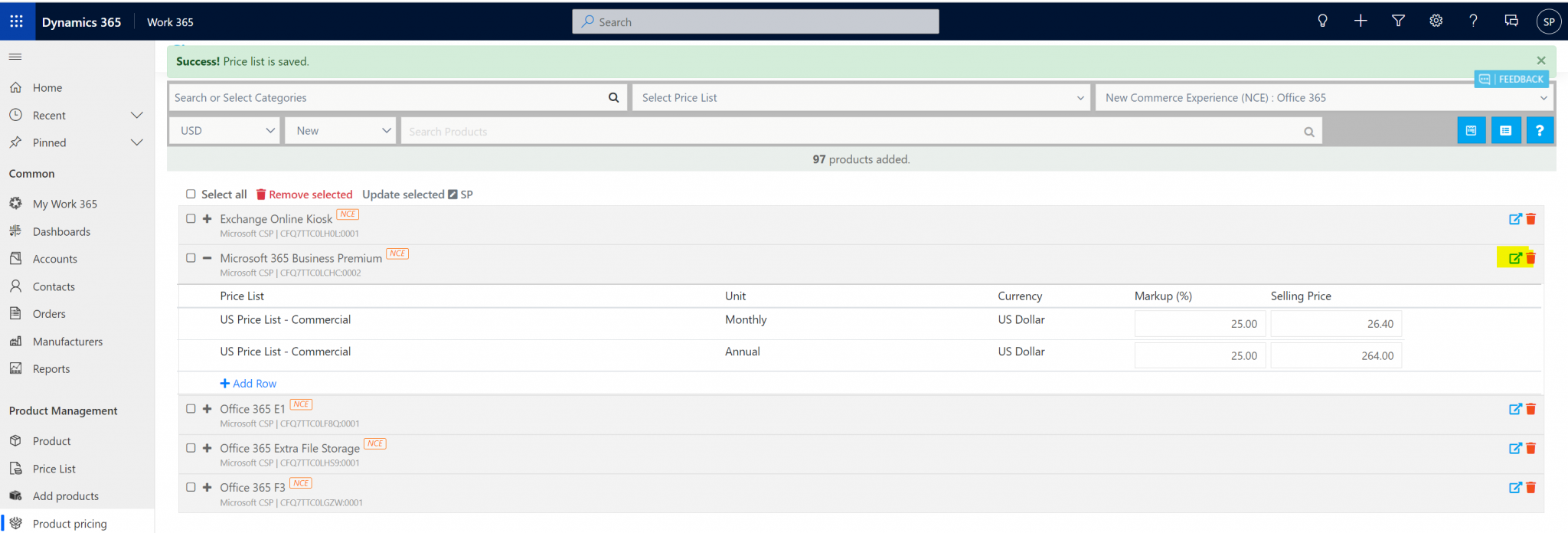Open Accounts in sidebar

[x=55, y=259]
